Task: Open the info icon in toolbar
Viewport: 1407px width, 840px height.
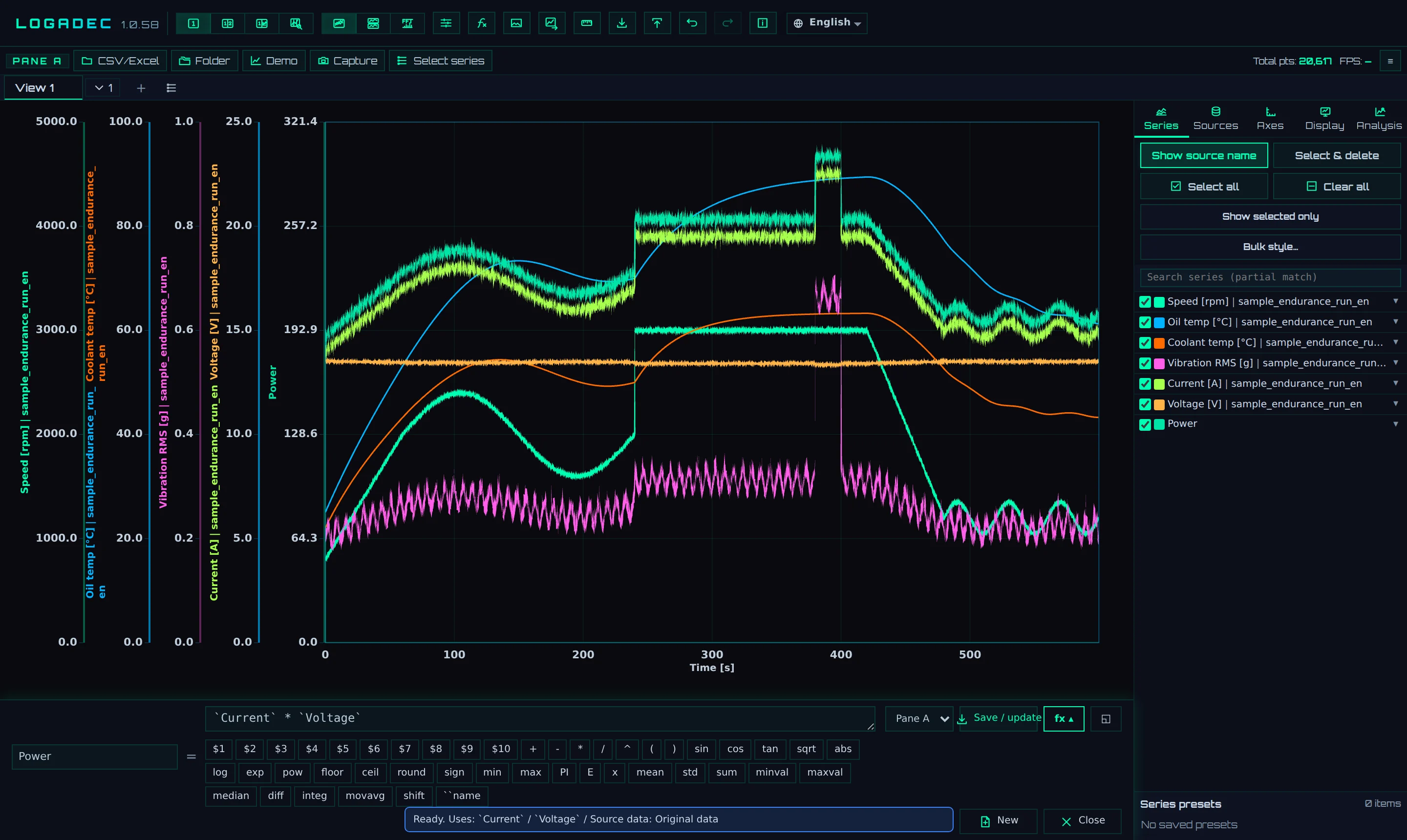Action: pyautogui.click(x=763, y=23)
